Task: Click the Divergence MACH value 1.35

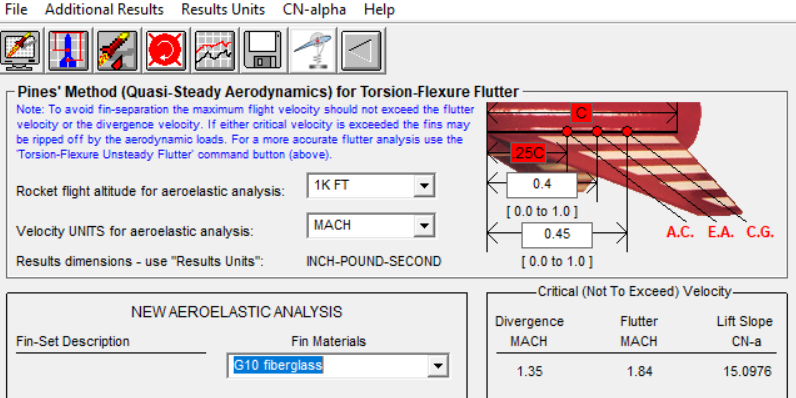Action: (529, 372)
